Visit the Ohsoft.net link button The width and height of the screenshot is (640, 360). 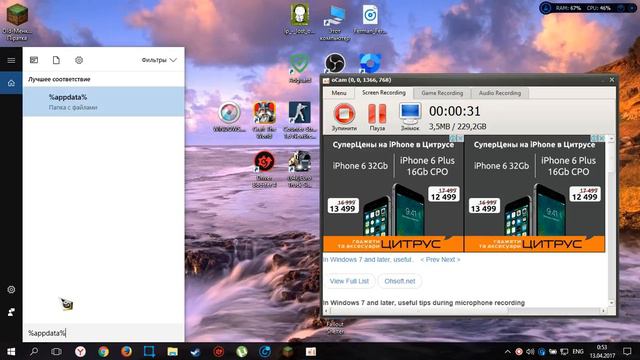point(400,281)
